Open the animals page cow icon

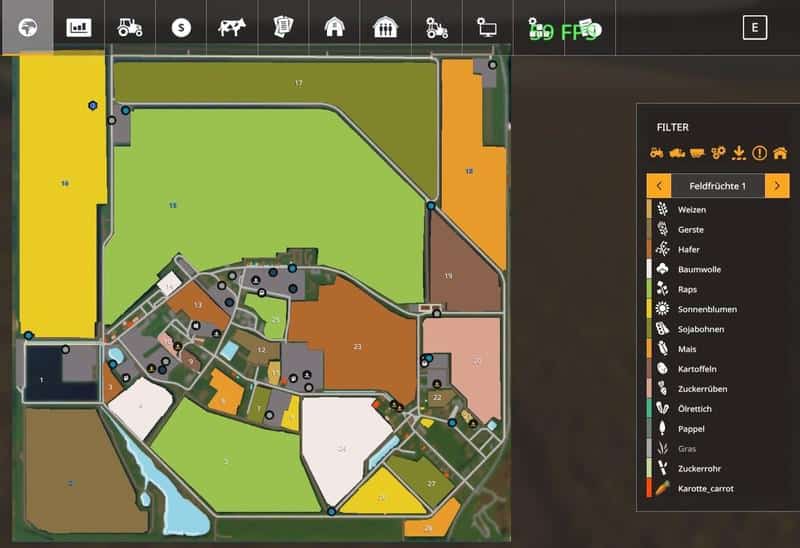pyautogui.click(x=232, y=28)
